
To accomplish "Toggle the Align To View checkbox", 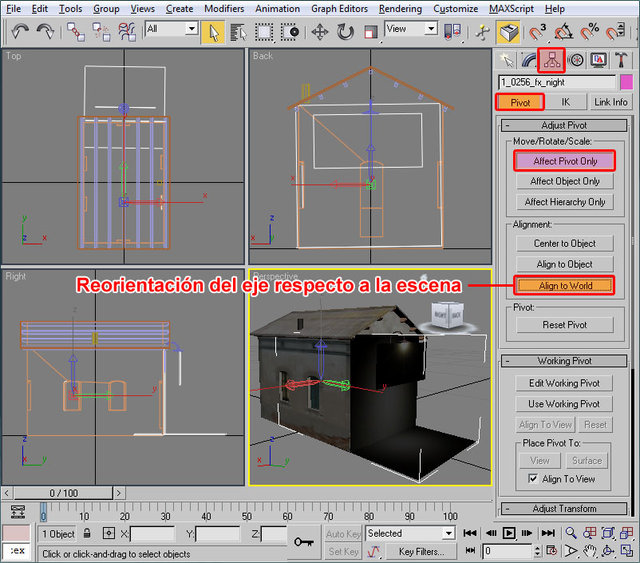I will point(532,480).
